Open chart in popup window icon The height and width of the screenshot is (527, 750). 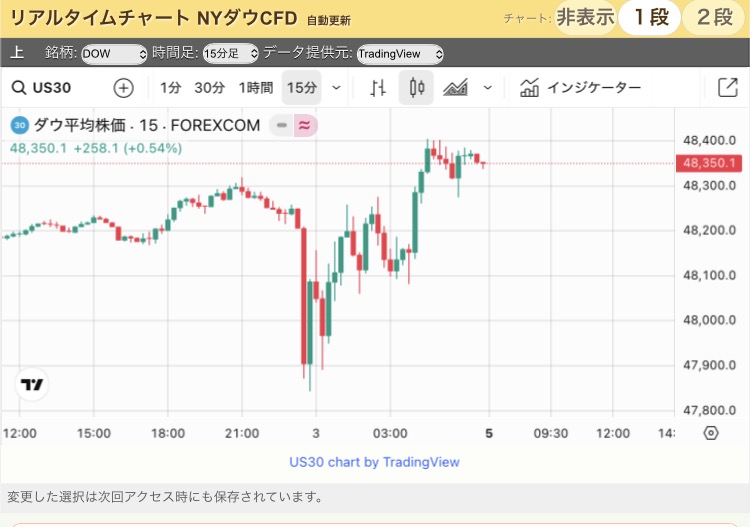click(728, 88)
